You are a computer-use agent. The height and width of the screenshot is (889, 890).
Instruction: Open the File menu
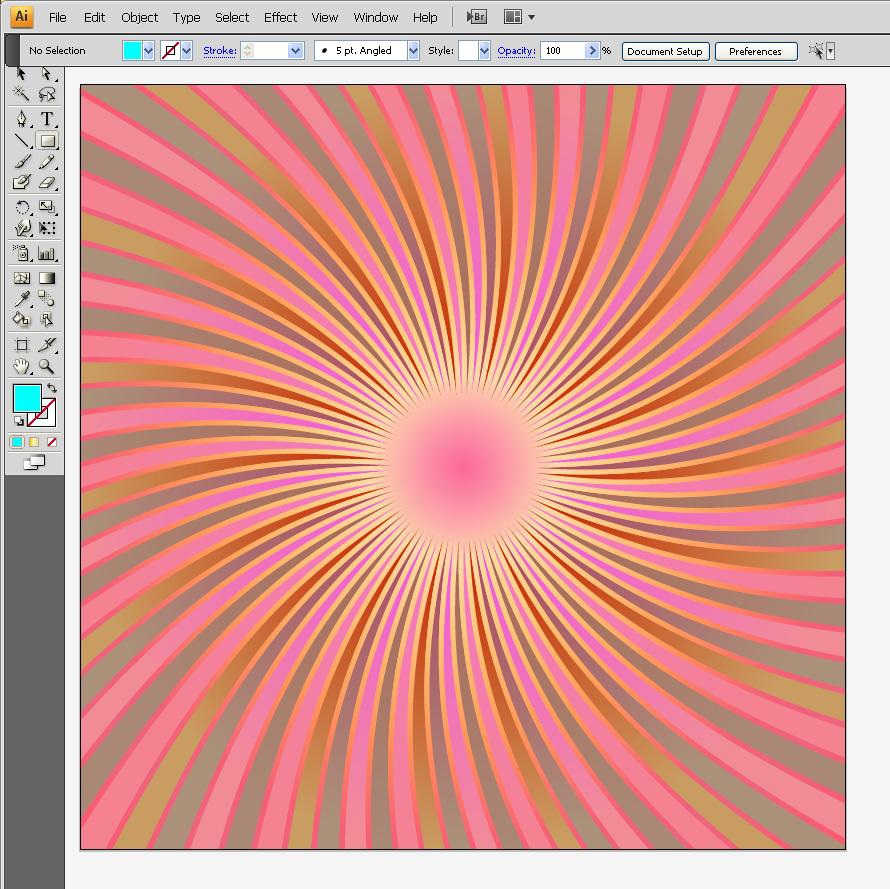pyautogui.click(x=57, y=18)
